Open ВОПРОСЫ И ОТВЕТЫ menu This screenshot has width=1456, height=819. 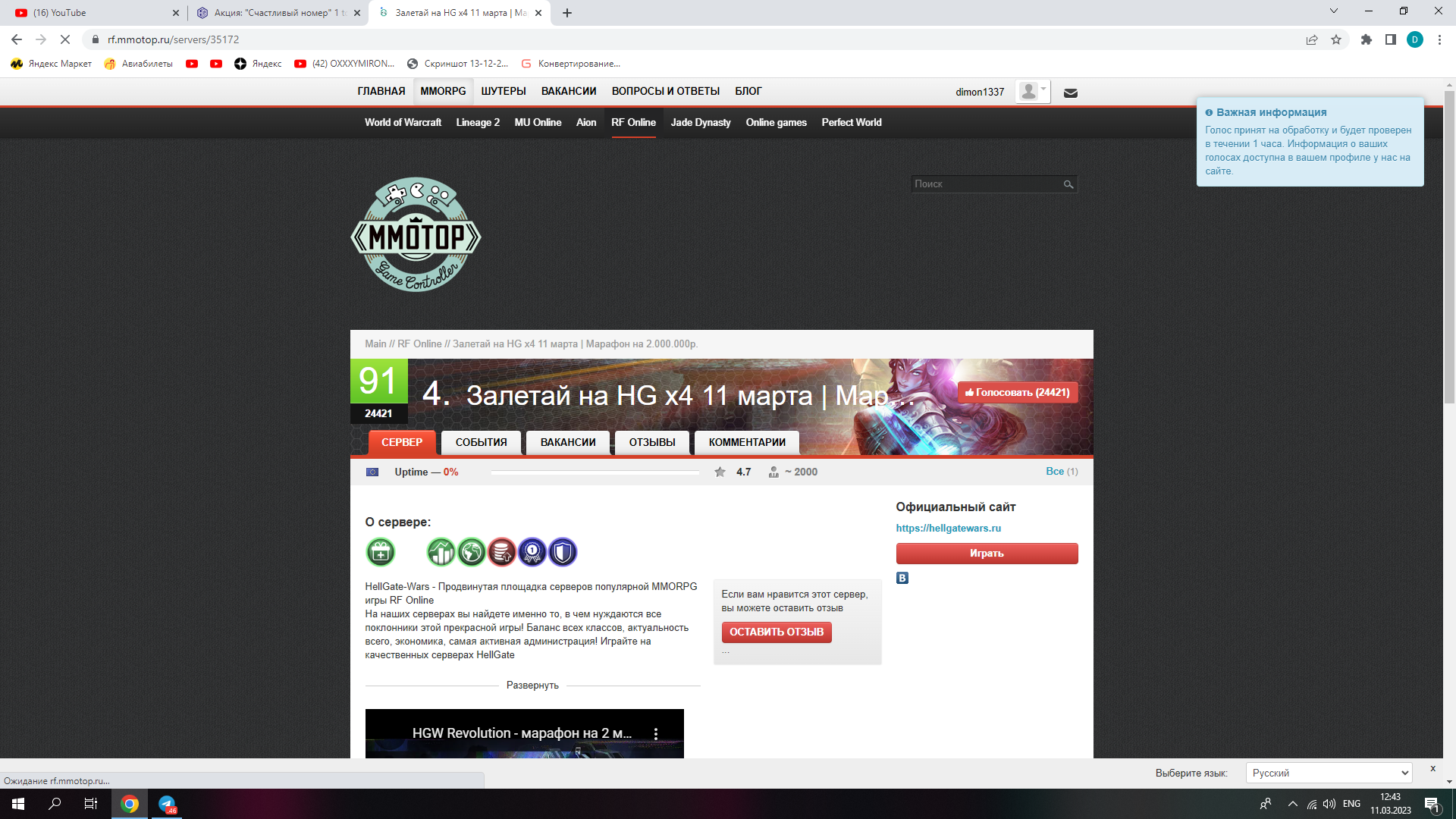666,91
